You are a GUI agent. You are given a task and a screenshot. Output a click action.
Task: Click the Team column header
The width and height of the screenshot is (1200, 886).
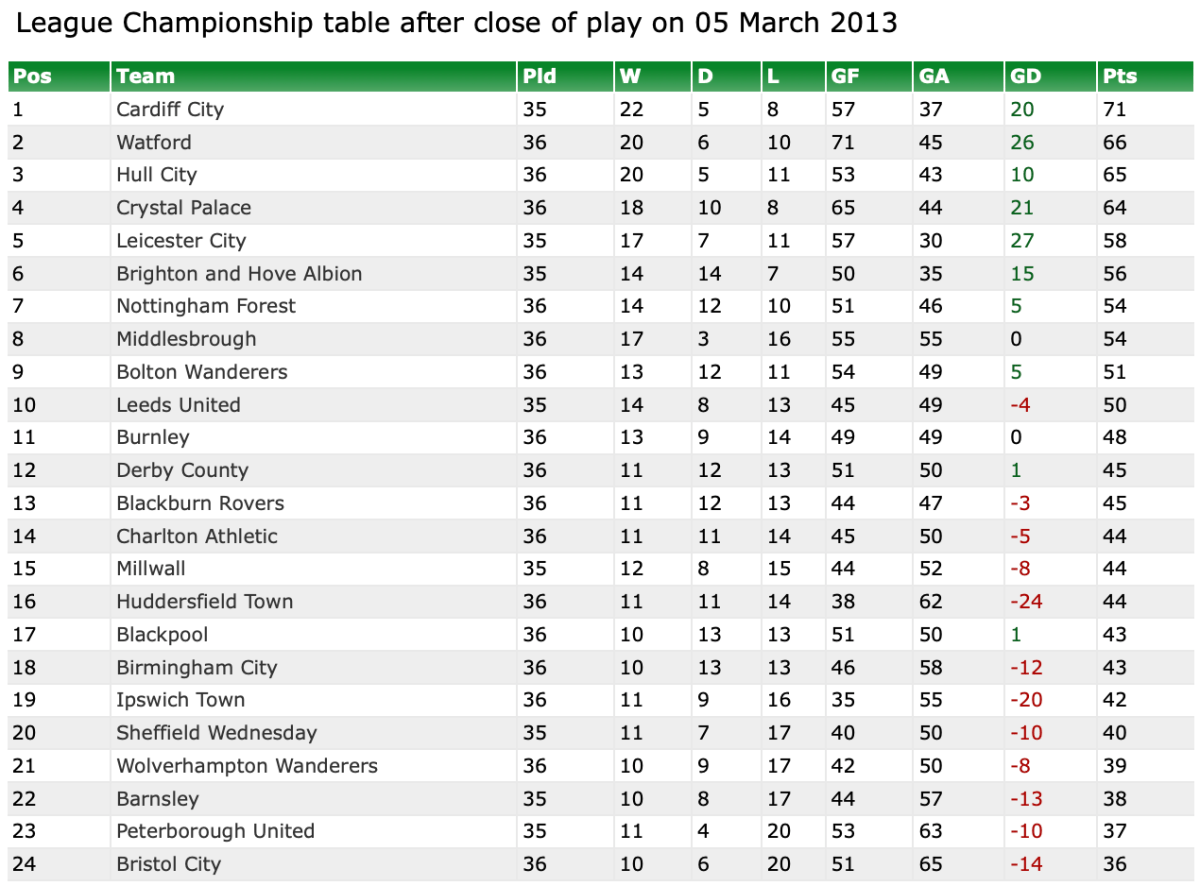(146, 77)
